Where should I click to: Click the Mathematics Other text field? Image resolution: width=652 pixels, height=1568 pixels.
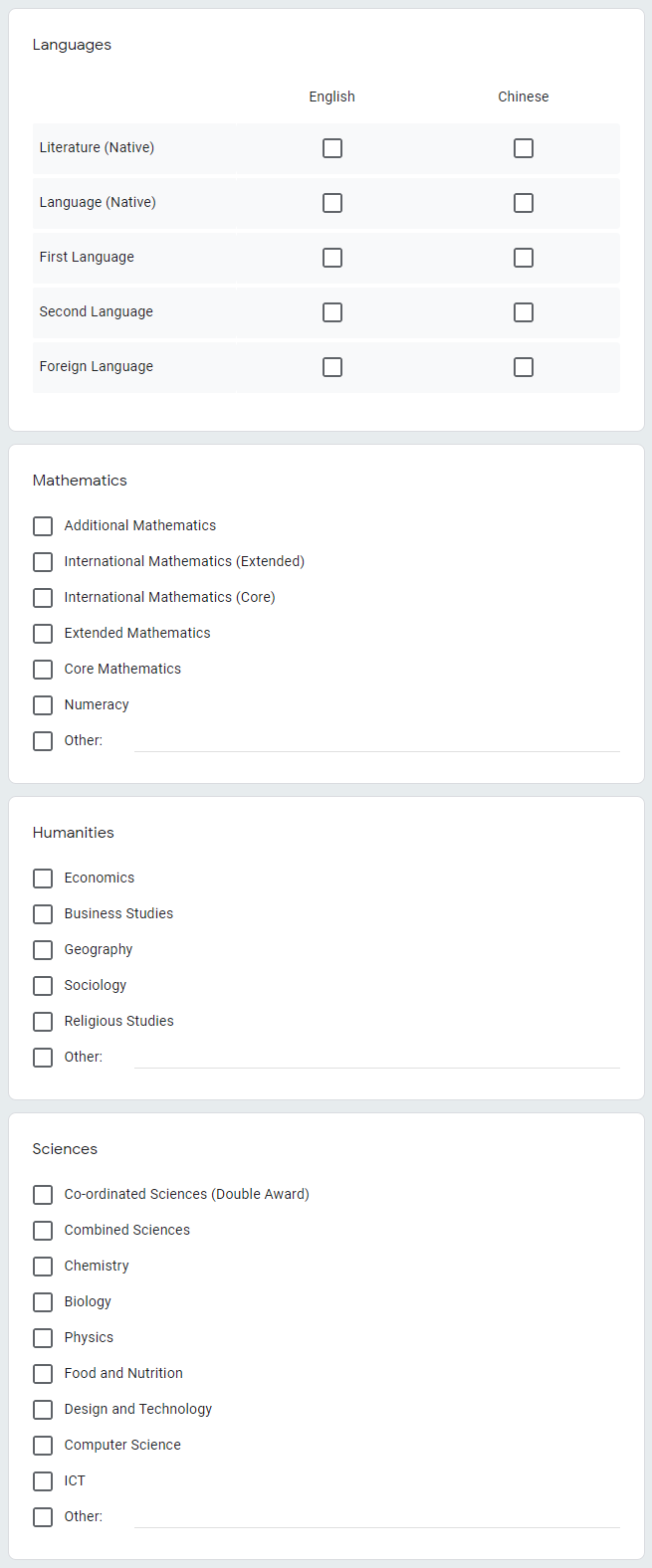pyautogui.click(x=376, y=741)
